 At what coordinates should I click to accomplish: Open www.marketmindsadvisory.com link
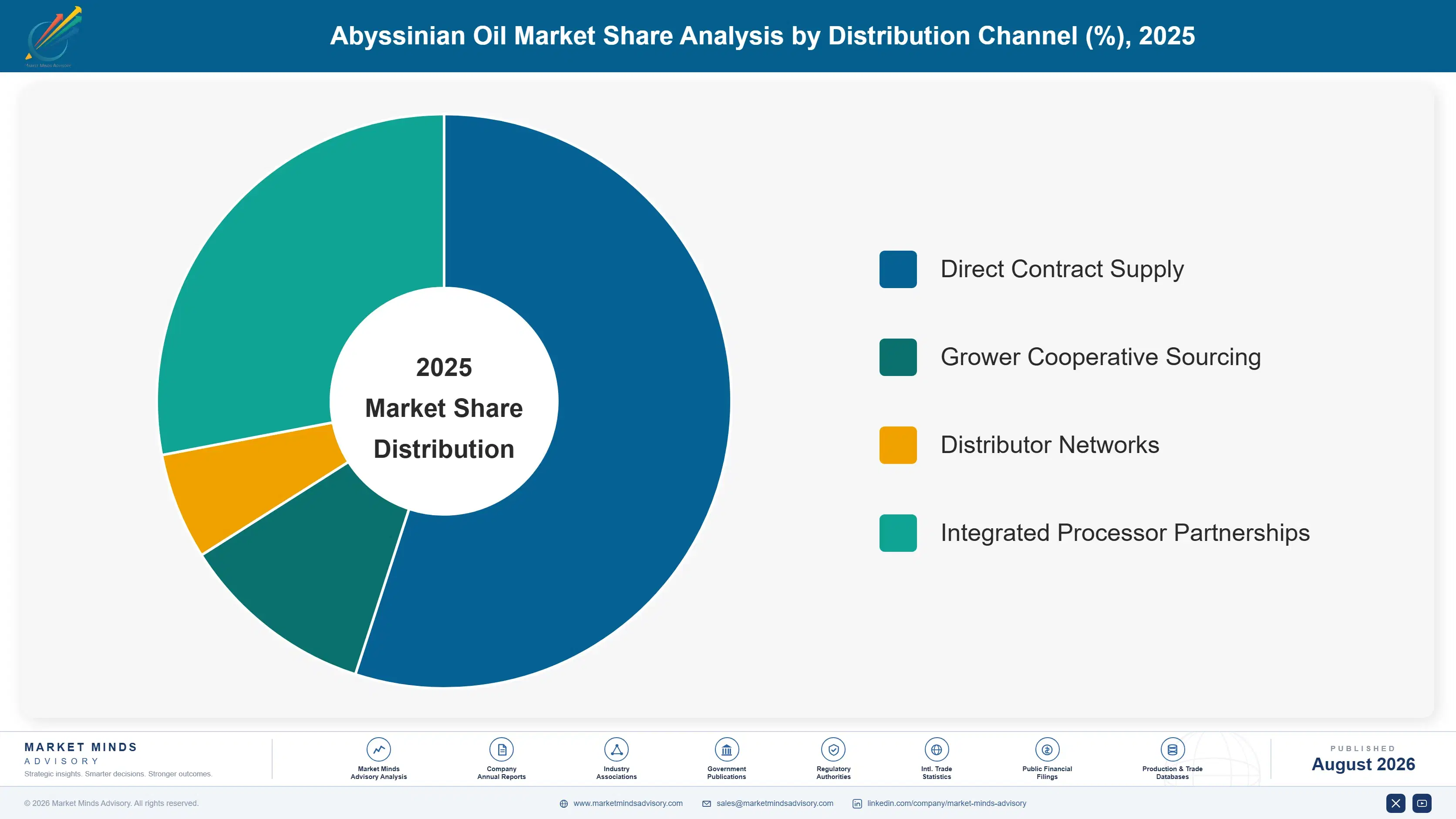[x=628, y=803]
